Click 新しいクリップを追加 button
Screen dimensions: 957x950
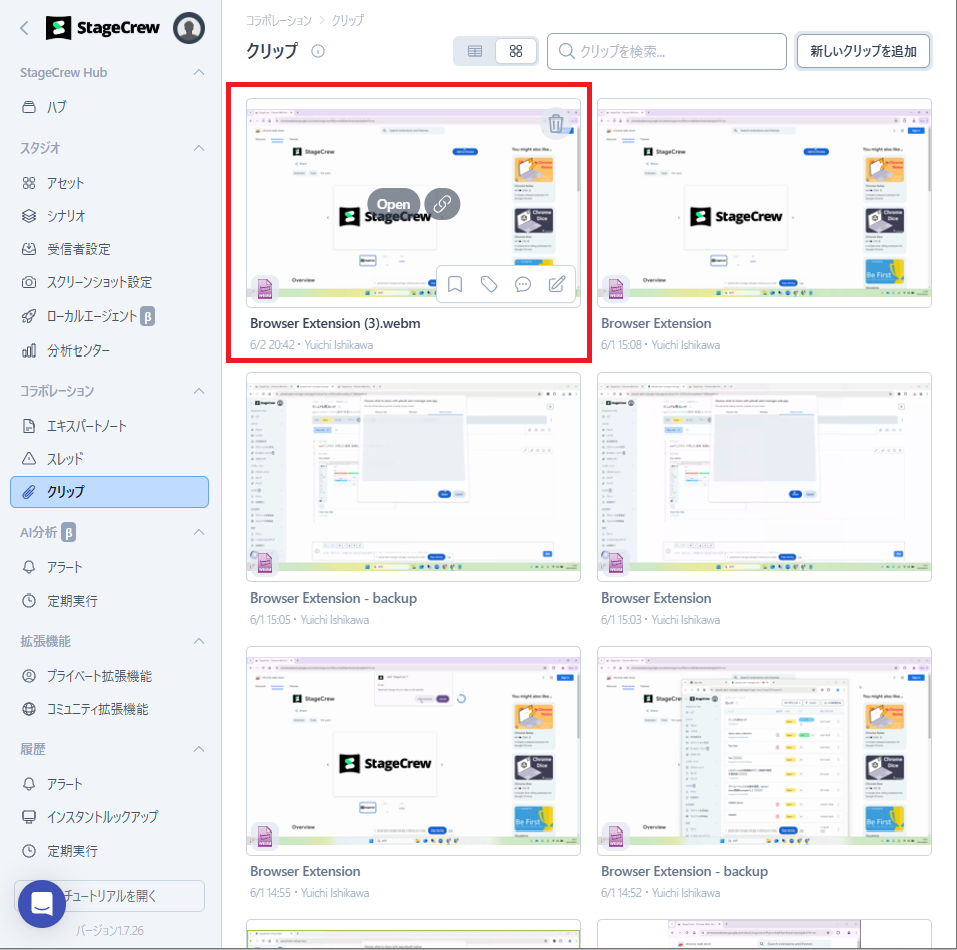(x=863, y=51)
